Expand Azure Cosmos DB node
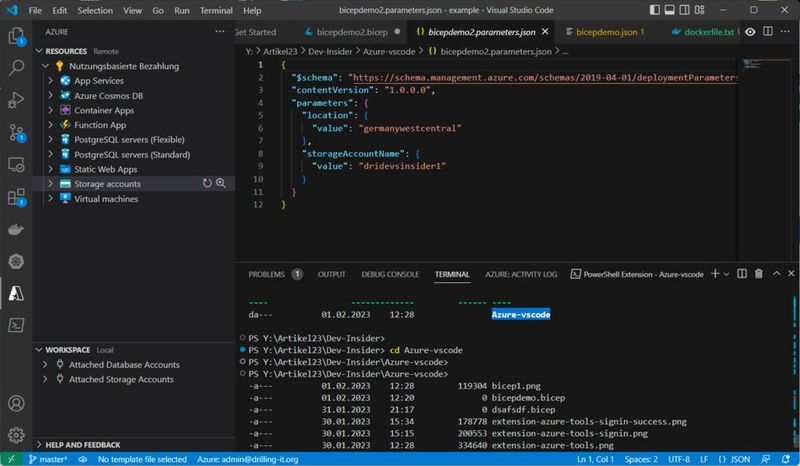This screenshot has height=466, width=800. (51, 95)
